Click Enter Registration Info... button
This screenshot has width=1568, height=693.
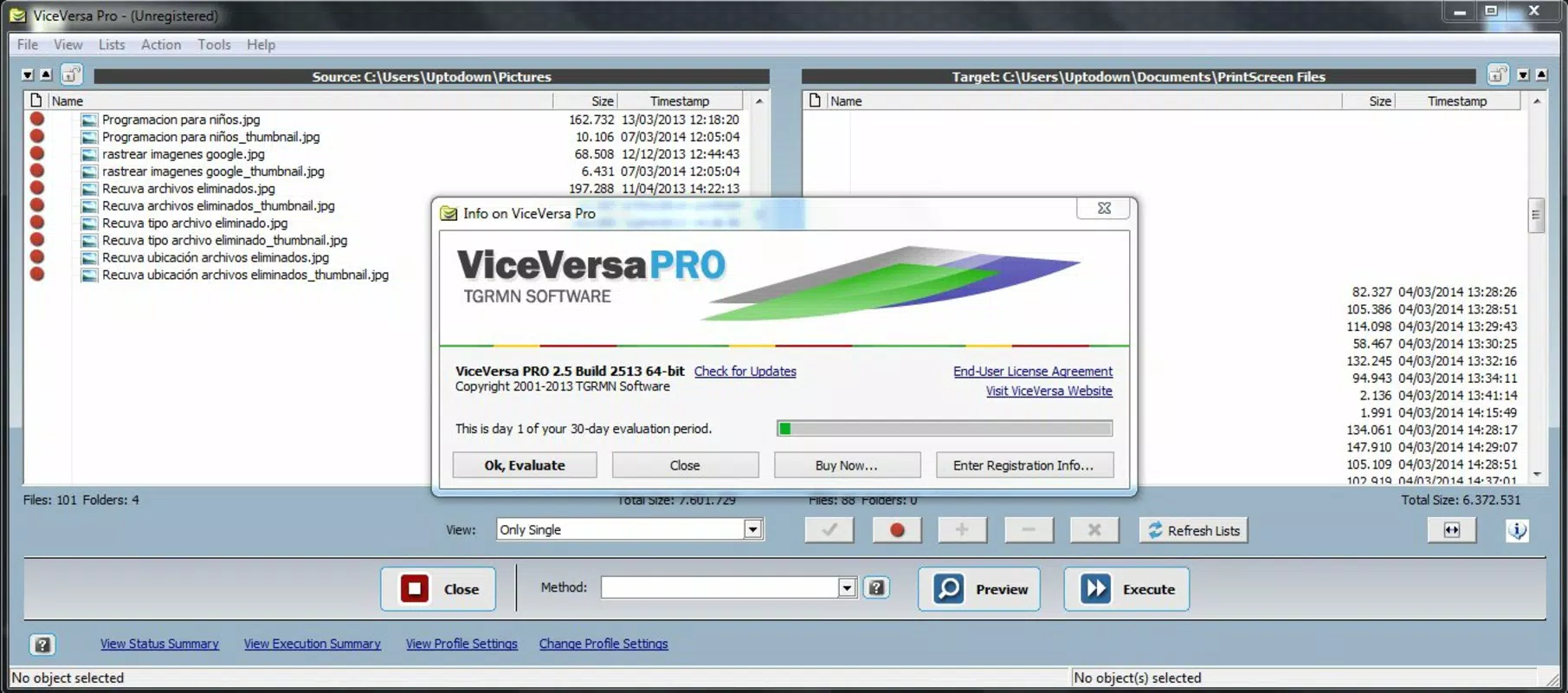click(1024, 465)
